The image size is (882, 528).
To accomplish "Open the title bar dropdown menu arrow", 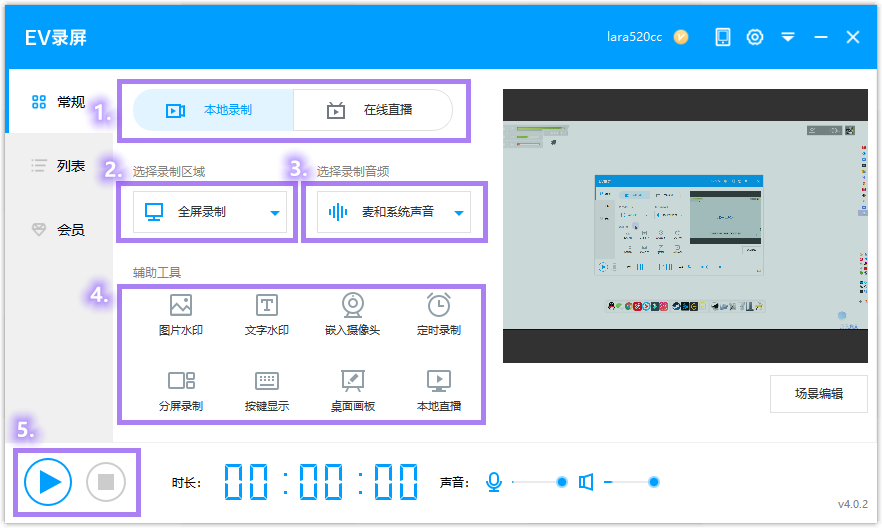I will tap(788, 37).
